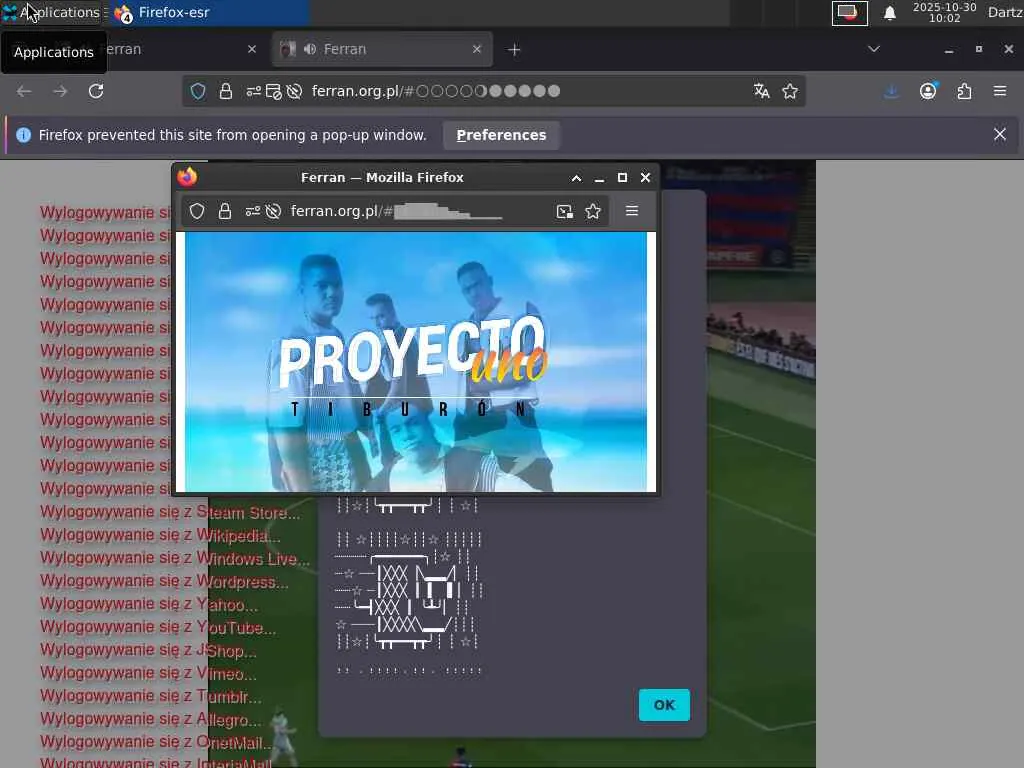Click Firefox logo in pop-up title bar
Viewport: 1024px width, 768px height.
(x=187, y=177)
